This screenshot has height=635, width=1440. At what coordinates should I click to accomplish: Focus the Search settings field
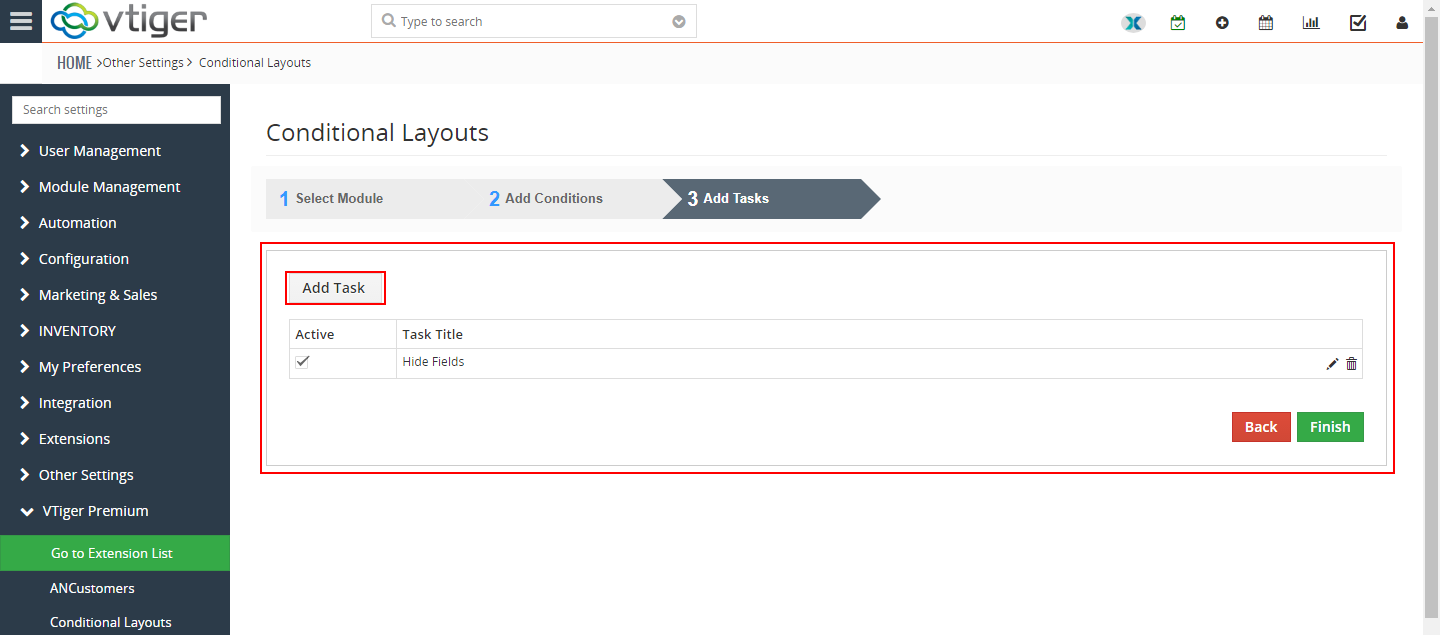tap(116, 110)
